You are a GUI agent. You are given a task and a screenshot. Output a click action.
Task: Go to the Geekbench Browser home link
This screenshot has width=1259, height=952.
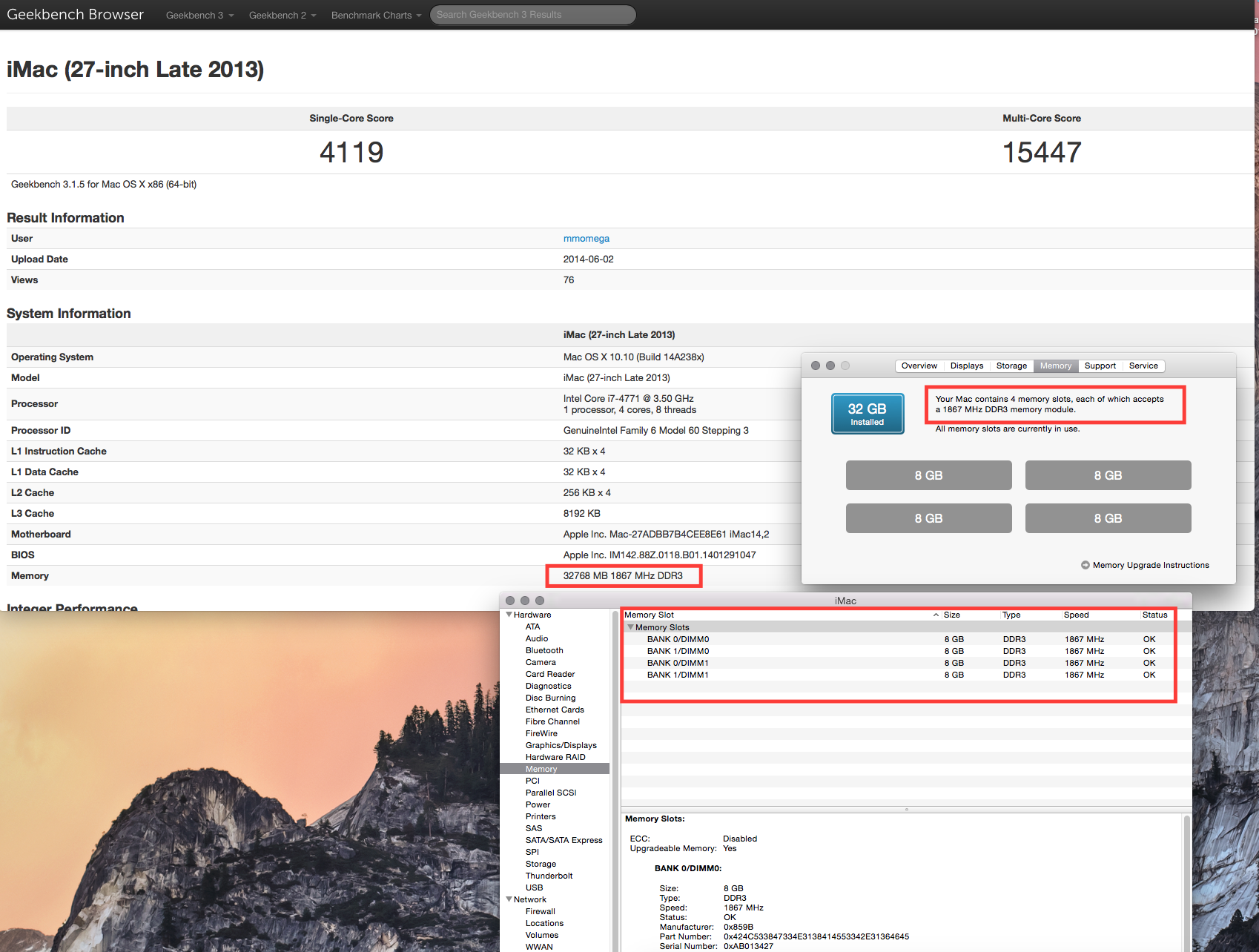(x=75, y=14)
